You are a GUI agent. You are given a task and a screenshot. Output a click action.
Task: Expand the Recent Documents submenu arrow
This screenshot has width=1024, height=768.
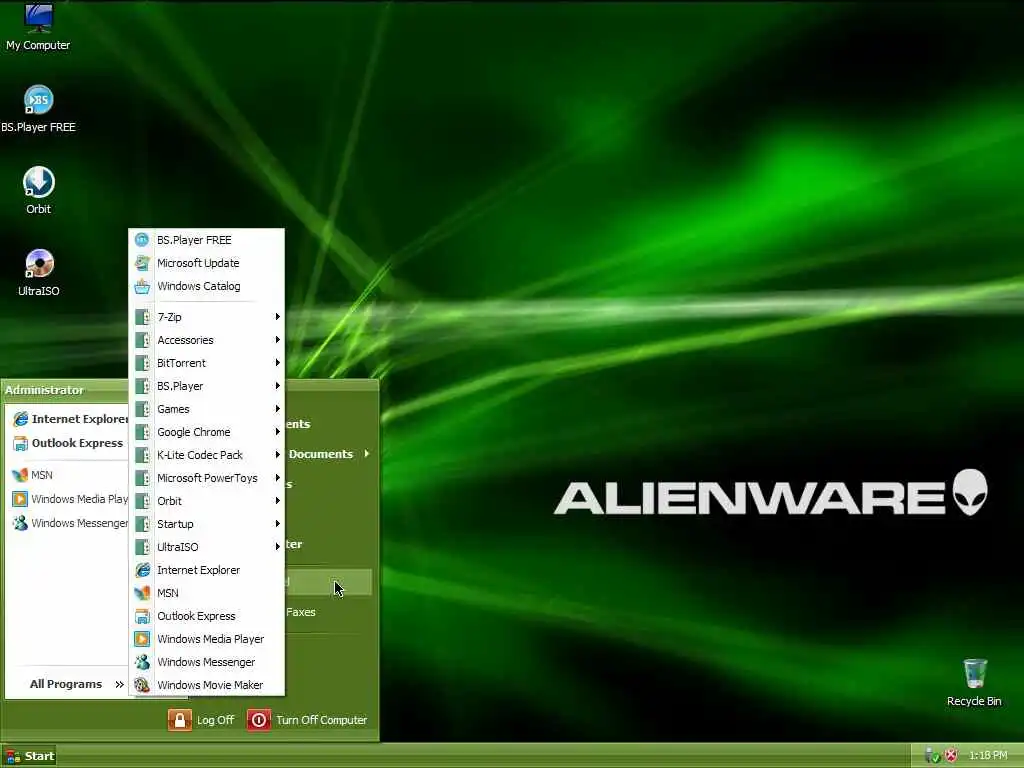[x=367, y=453]
